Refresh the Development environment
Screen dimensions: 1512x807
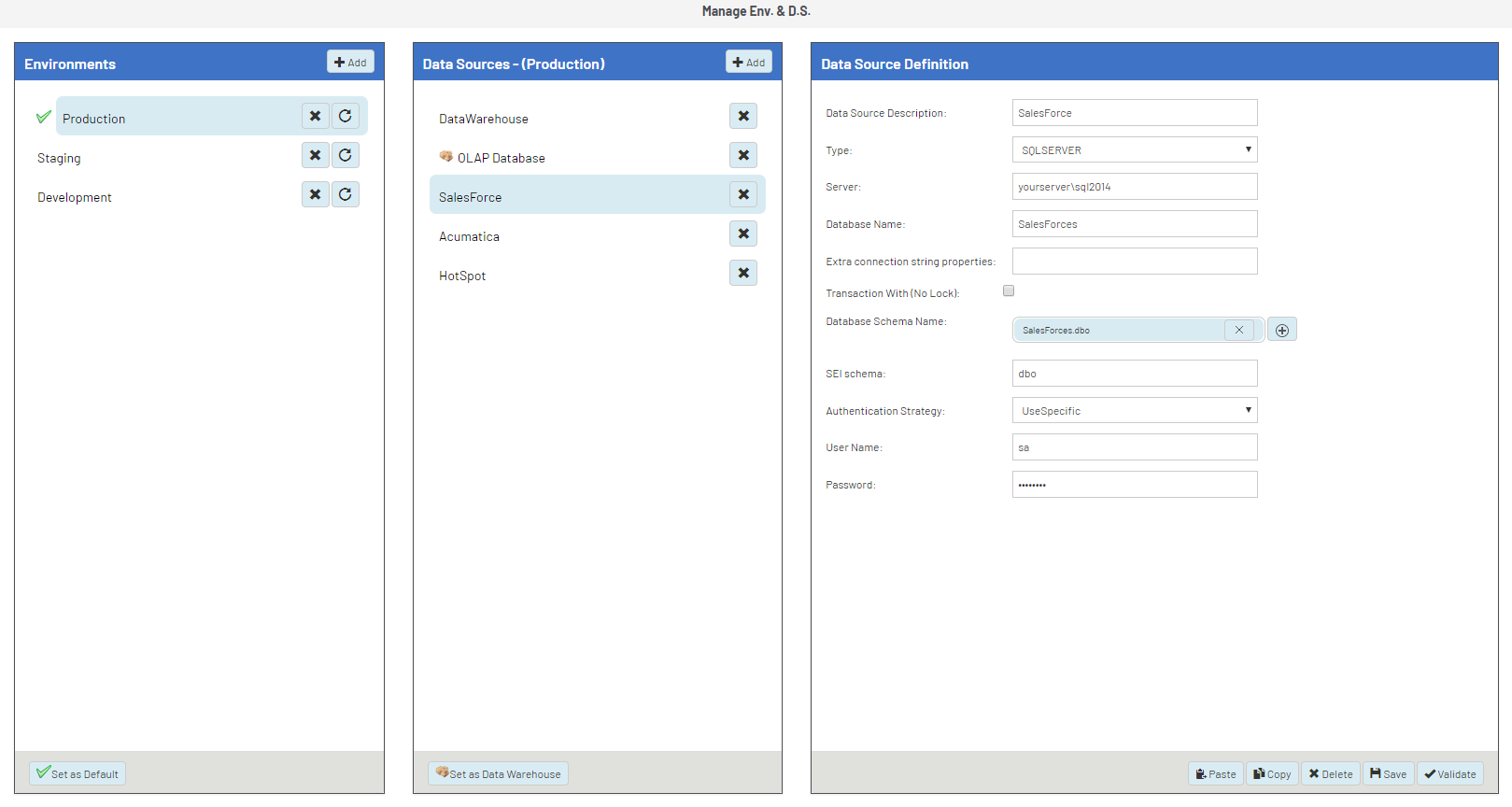point(346,194)
